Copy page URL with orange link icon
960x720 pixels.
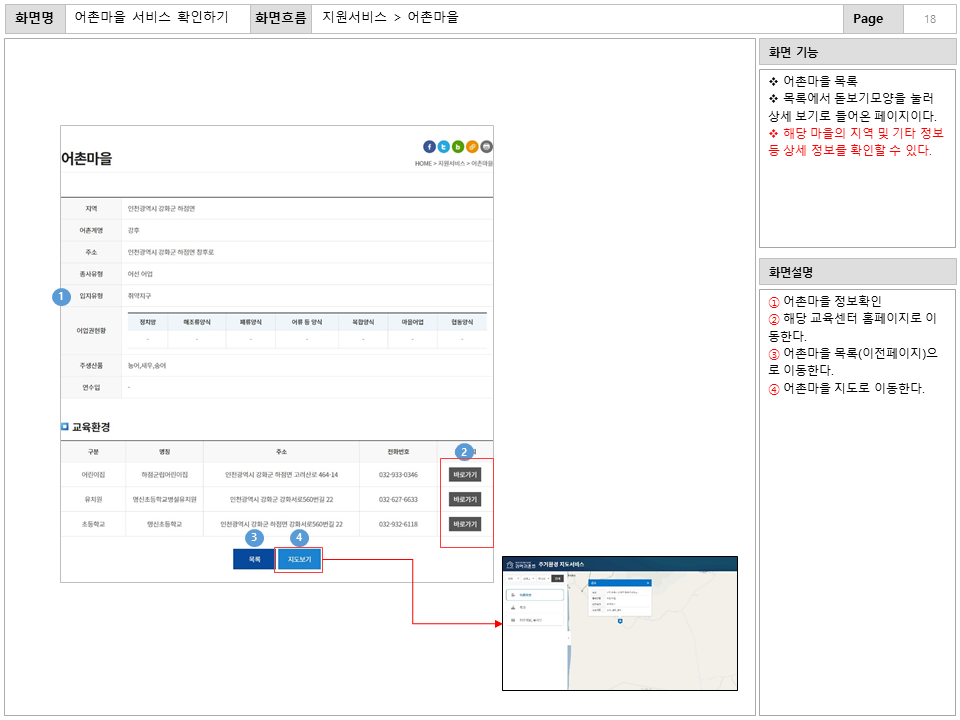tap(472, 146)
